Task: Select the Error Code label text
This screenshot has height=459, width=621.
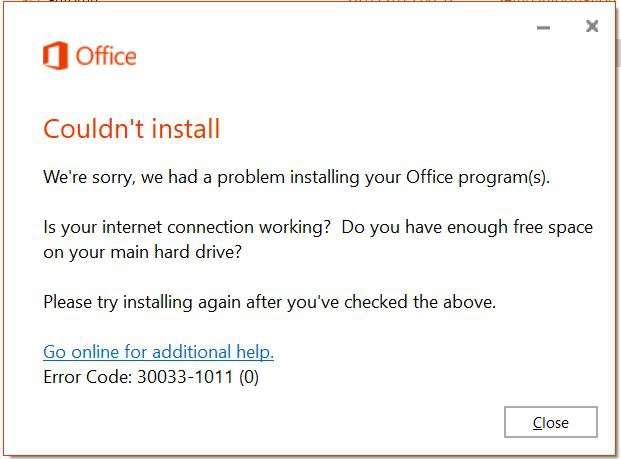Action: [88, 377]
